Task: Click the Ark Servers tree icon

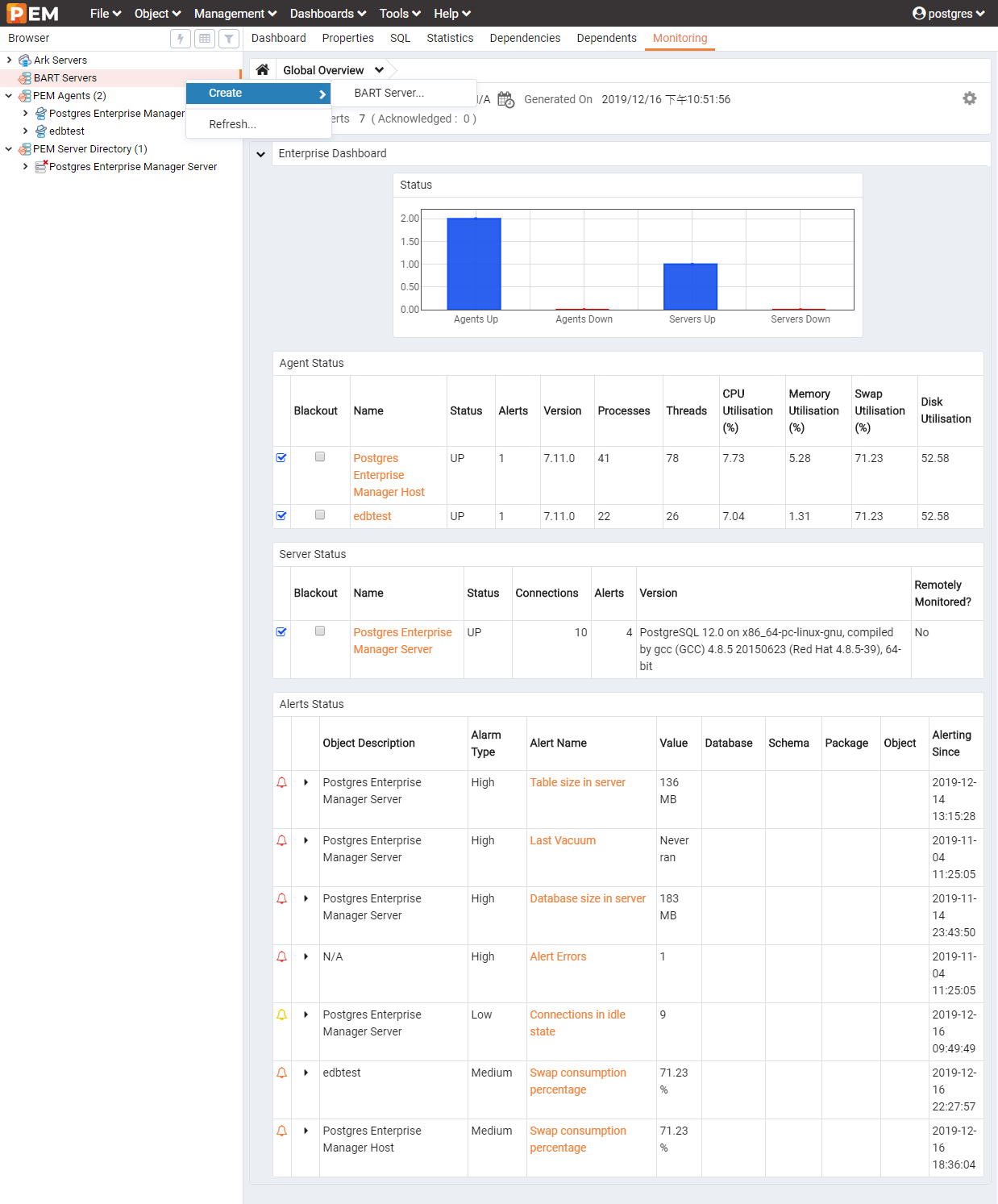Action: [25, 60]
